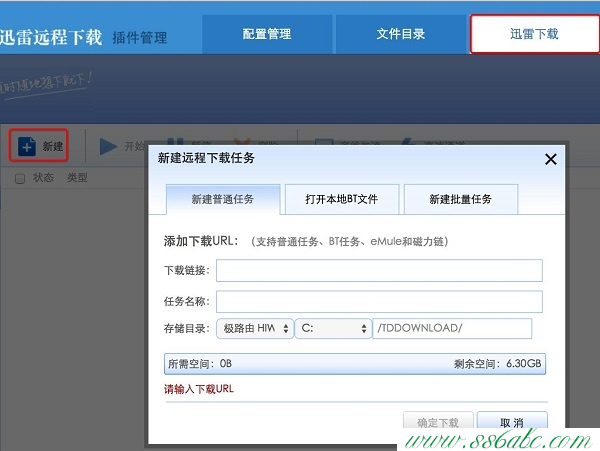This screenshot has height=451, width=600.
Task: Click the 类型 column header
Action: [77, 179]
